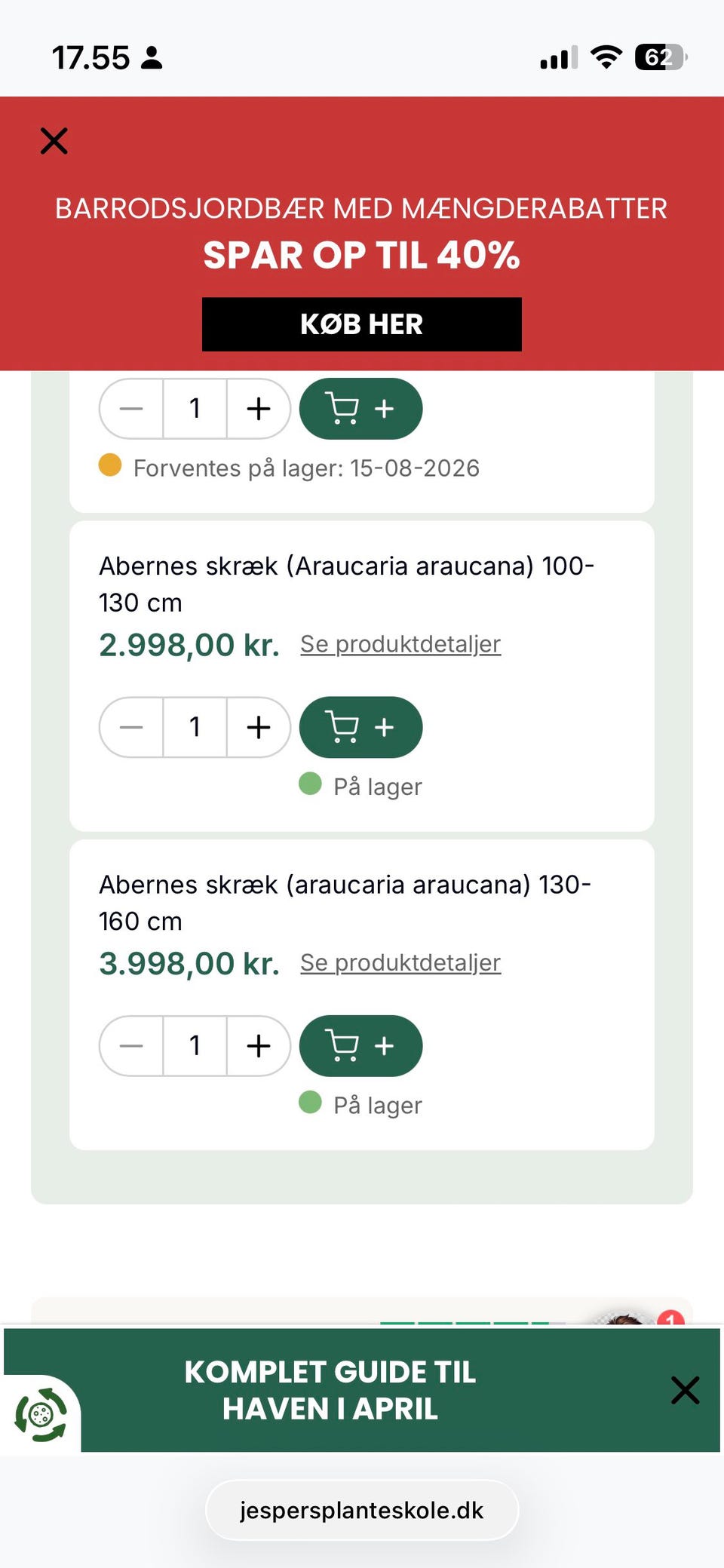Edit quantity field for Araucaria 130-160 cm

point(195,1045)
